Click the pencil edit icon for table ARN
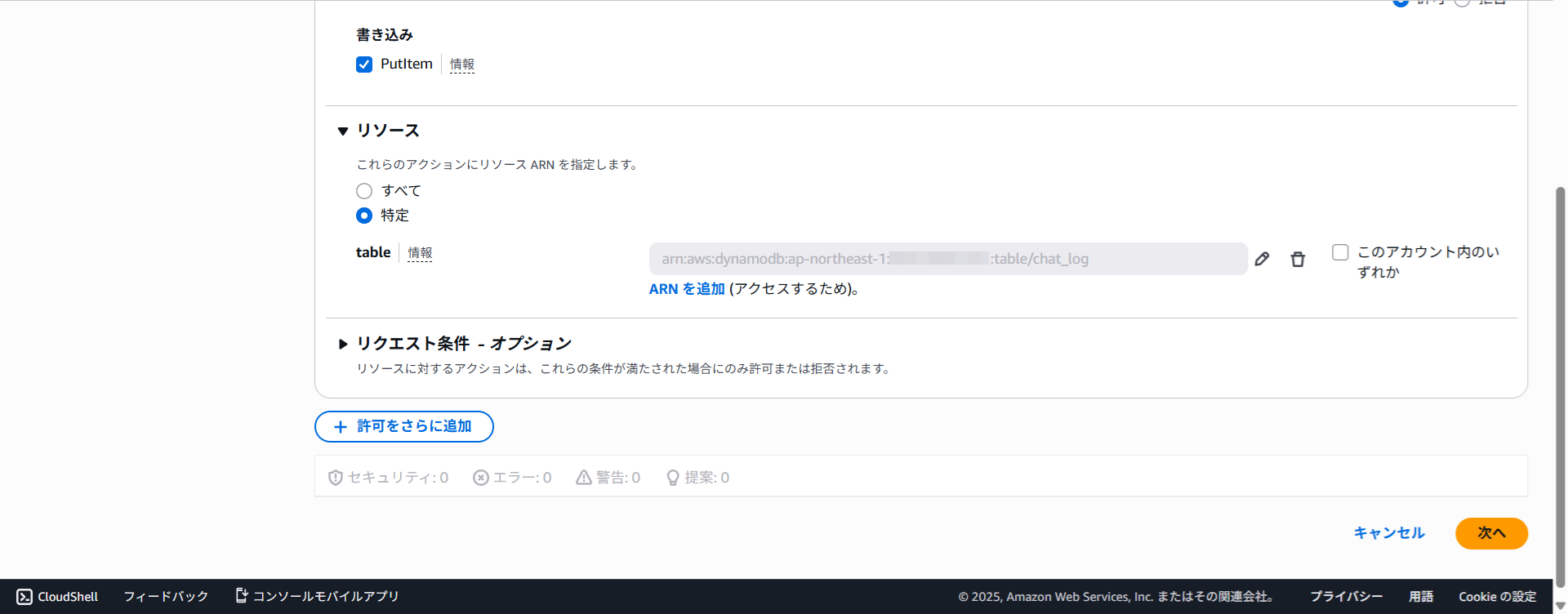1568x614 pixels. (x=1262, y=259)
